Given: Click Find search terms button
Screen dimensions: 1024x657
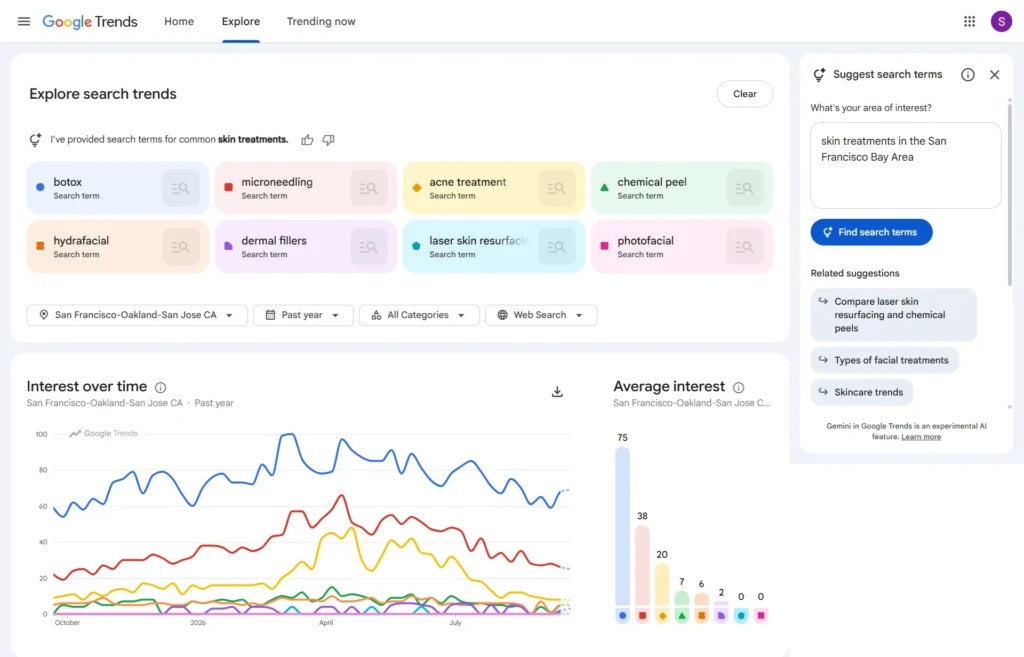Looking at the screenshot, I should pos(871,232).
